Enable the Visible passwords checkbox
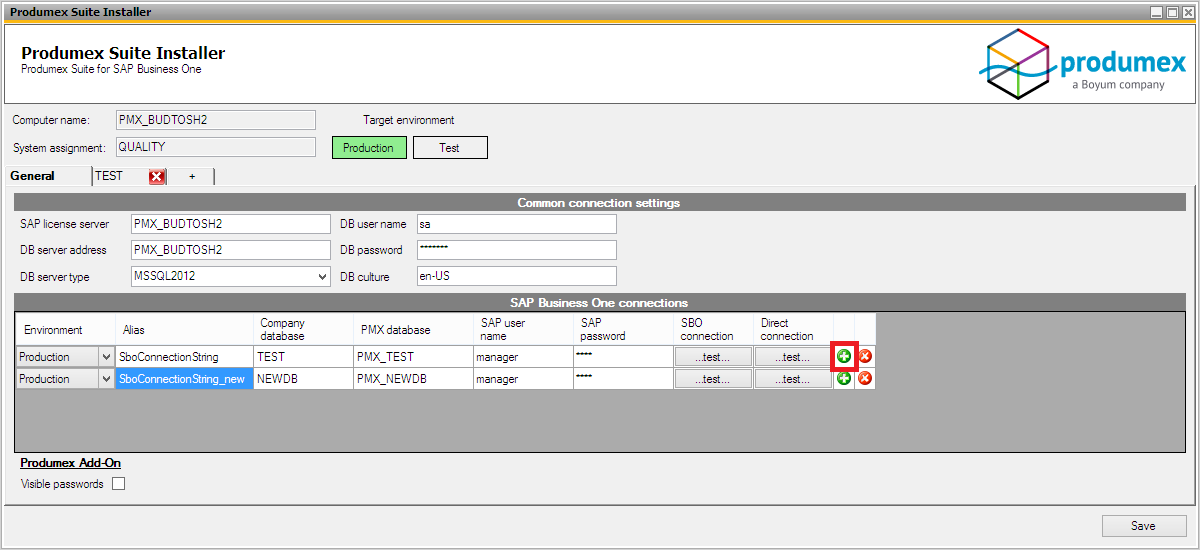 click(x=119, y=484)
